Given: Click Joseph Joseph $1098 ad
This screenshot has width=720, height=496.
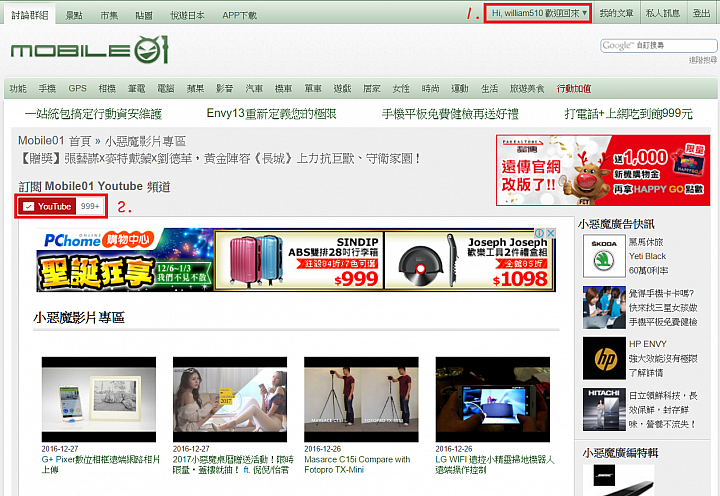Looking at the screenshot, I should (x=469, y=260).
